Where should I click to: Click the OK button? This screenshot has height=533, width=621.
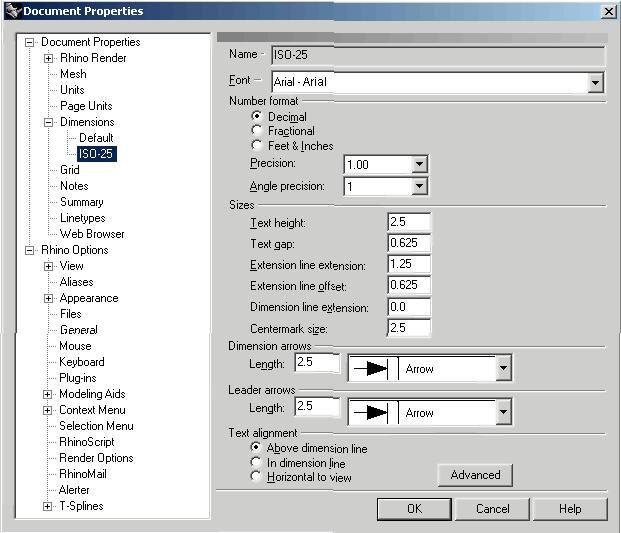tap(414, 509)
